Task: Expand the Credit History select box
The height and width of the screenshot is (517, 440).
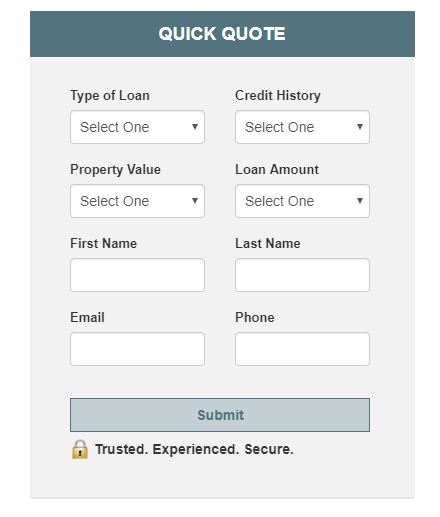Action: [302, 127]
